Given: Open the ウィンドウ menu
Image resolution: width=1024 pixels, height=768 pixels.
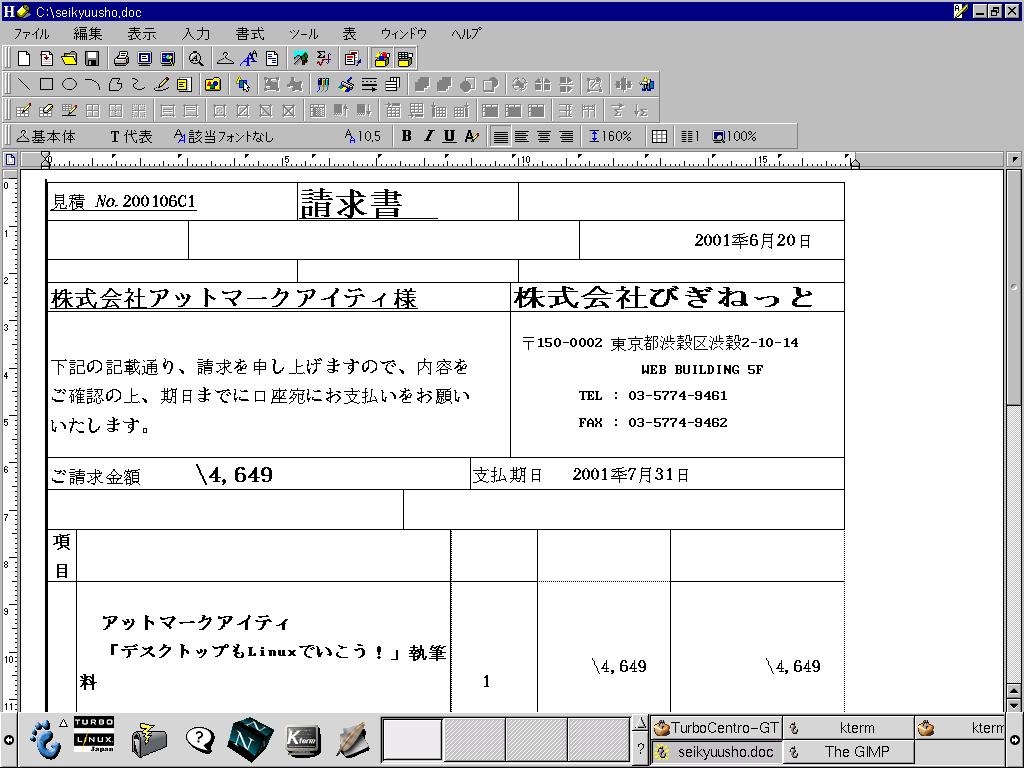Looking at the screenshot, I should click(404, 33).
